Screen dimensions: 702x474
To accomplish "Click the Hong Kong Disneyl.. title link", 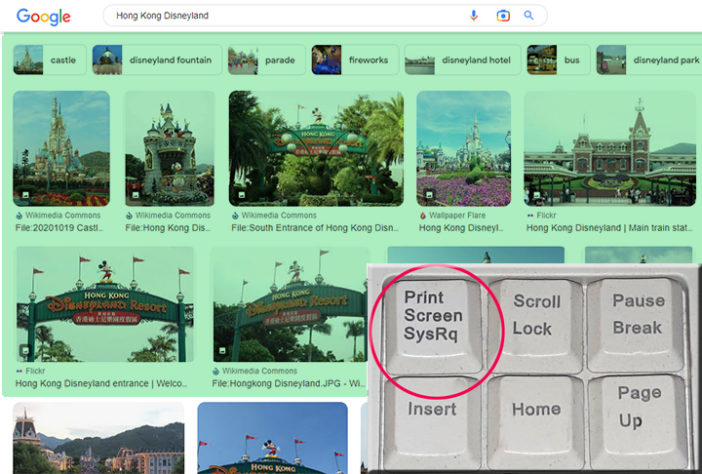I will (461, 228).
